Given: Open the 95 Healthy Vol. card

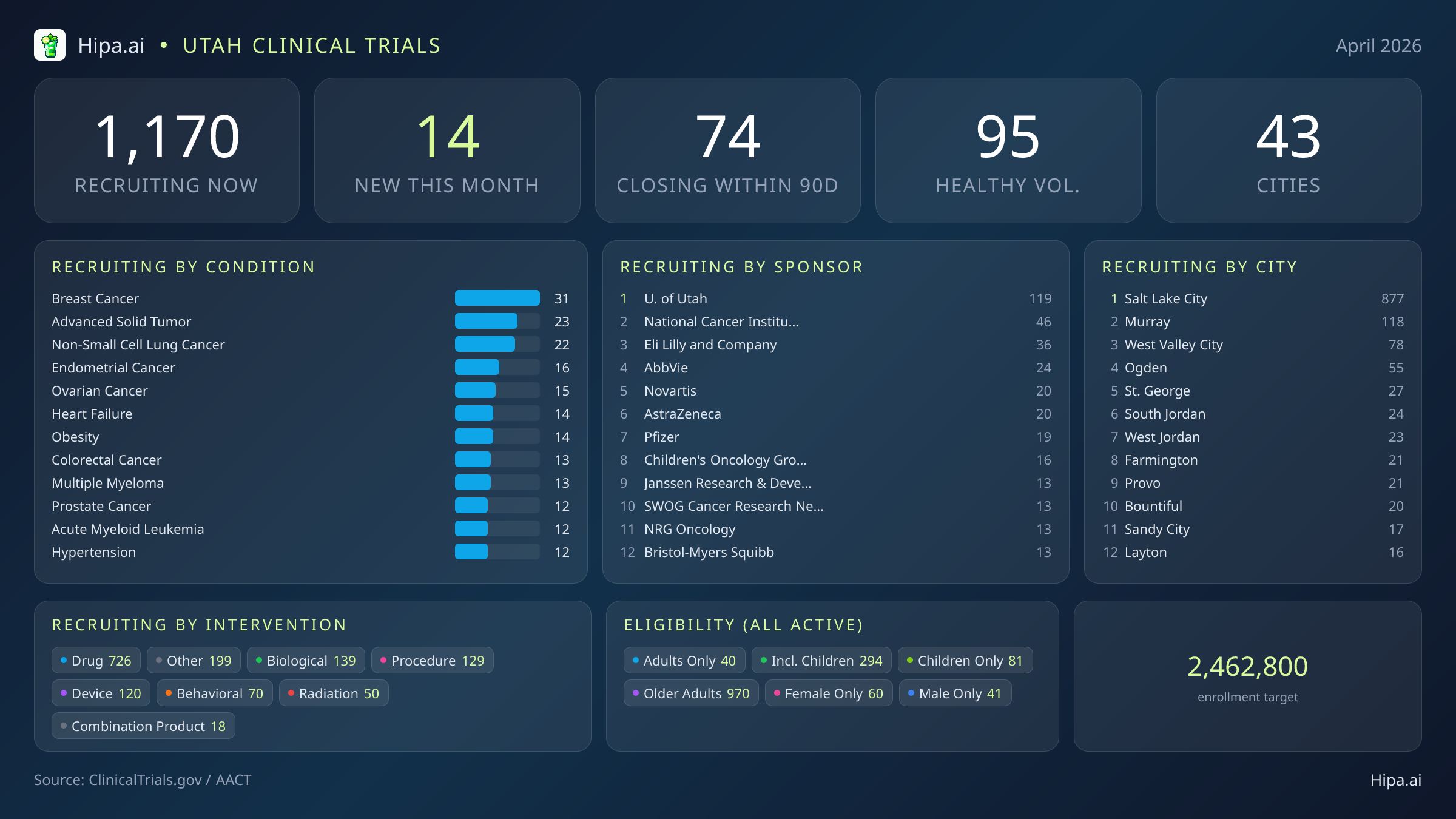Looking at the screenshot, I should click(1008, 150).
